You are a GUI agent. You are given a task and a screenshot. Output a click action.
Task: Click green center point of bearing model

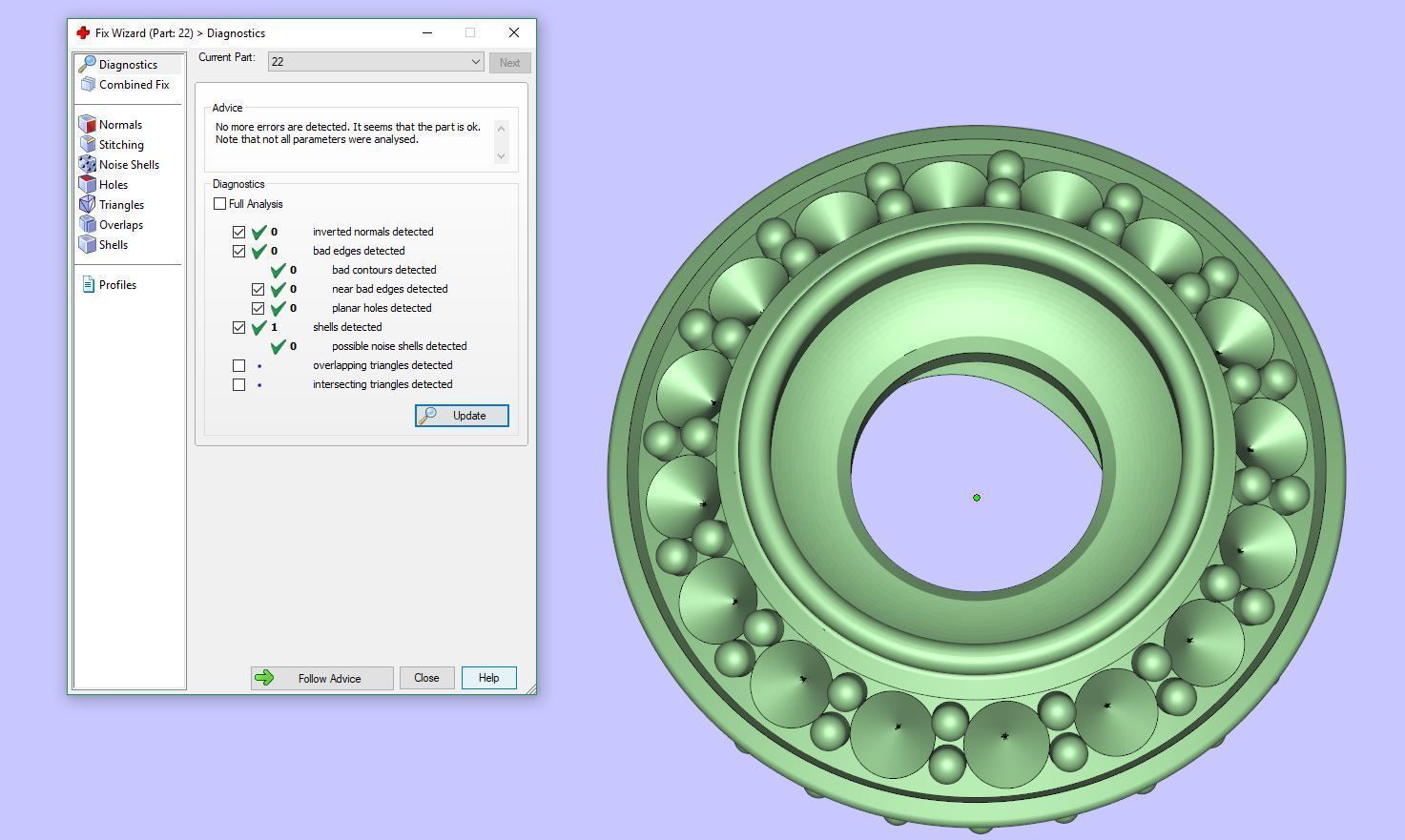click(x=977, y=498)
